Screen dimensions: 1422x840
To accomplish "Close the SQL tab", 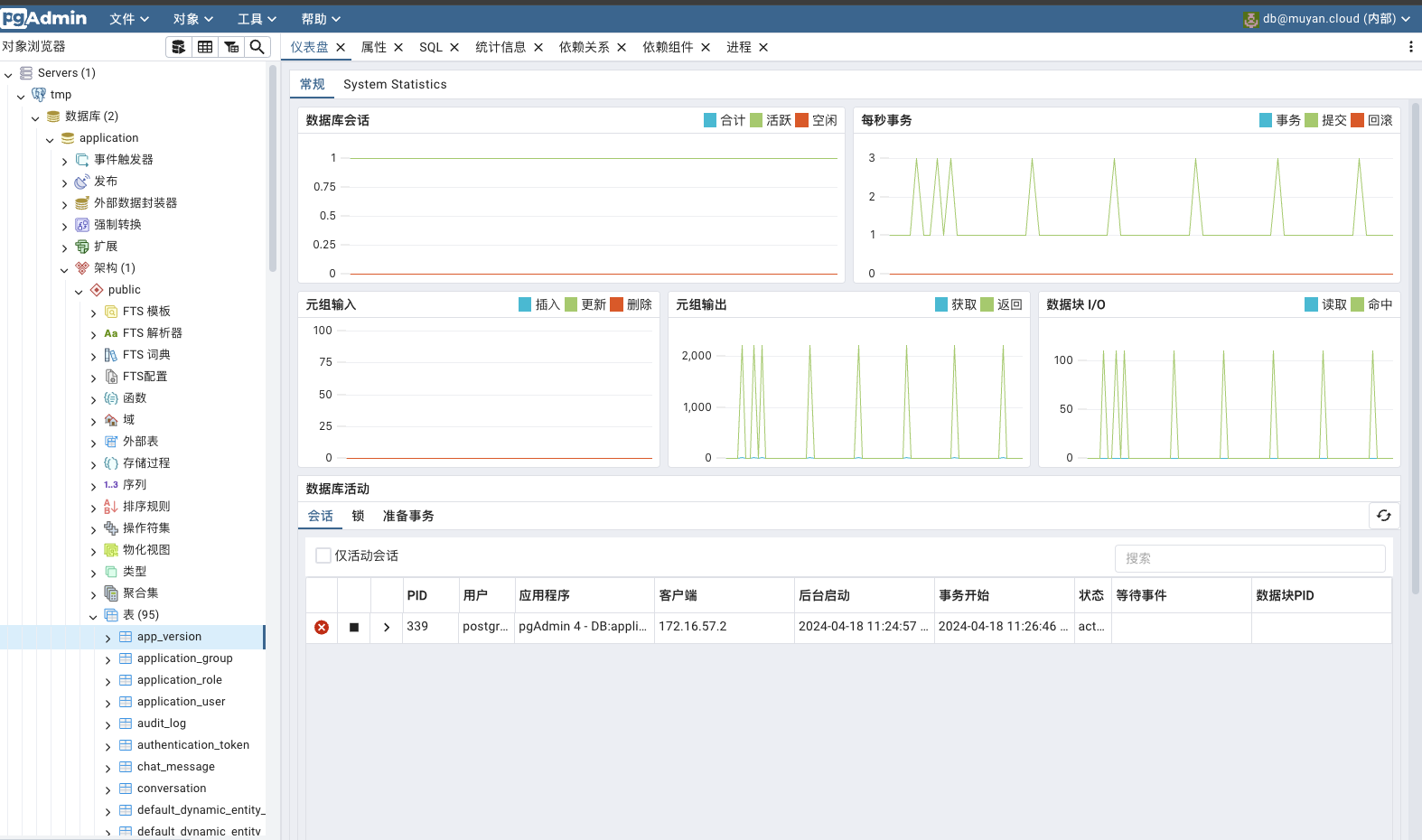I will (454, 48).
